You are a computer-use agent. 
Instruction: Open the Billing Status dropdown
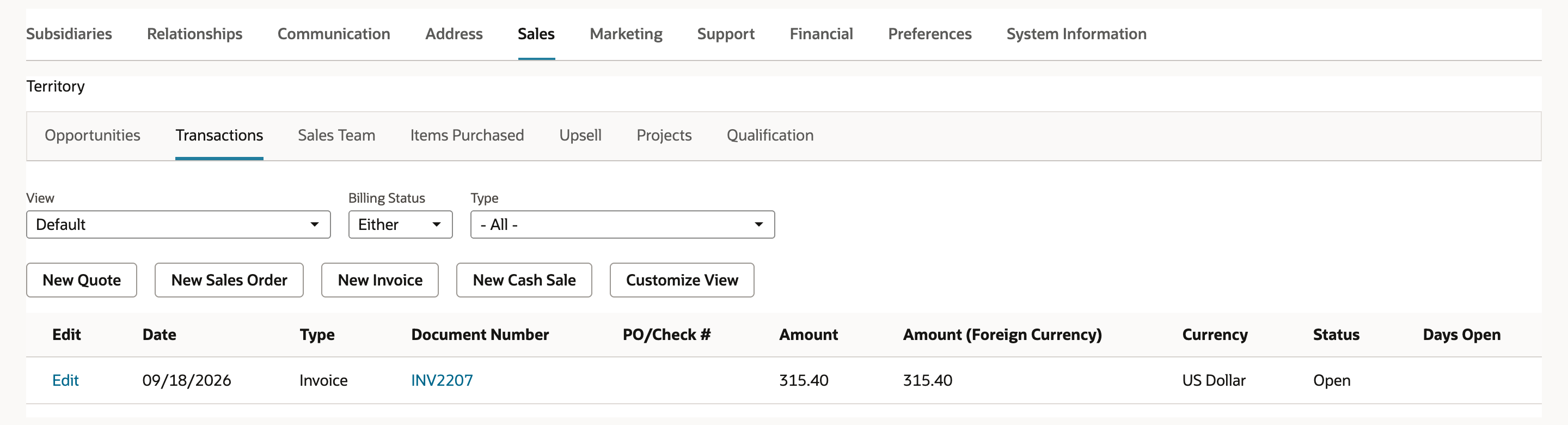point(401,224)
